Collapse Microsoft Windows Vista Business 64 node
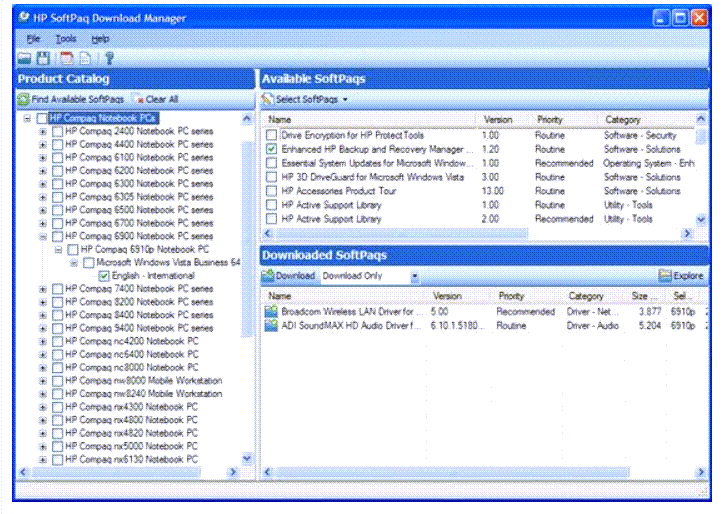The height and width of the screenshot is (514, 725). 74,263
